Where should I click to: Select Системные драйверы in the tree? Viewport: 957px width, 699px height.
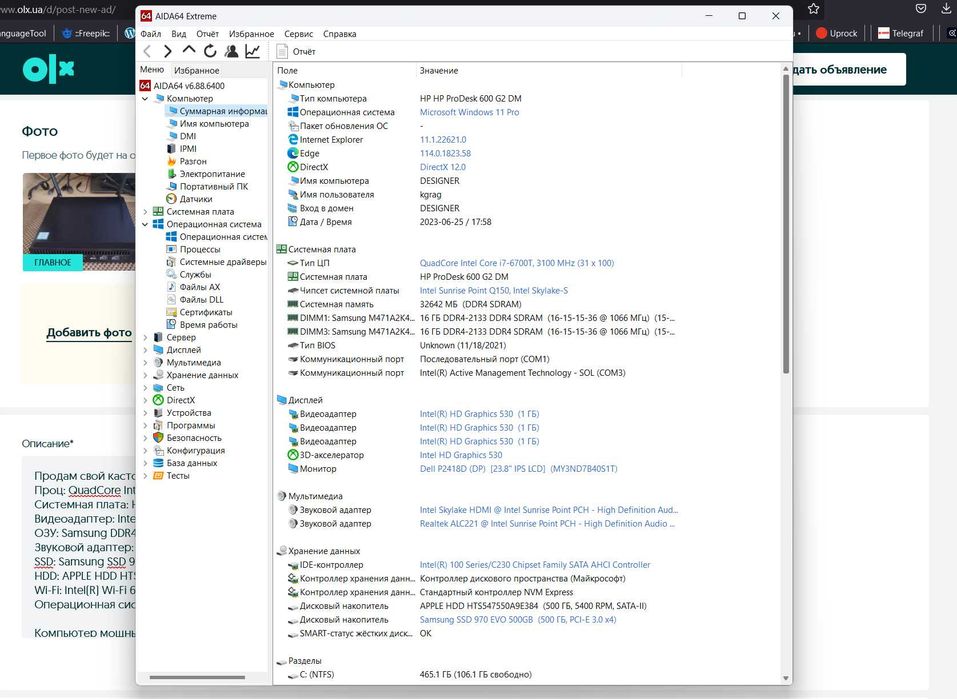pyautogui.click(x=222, y=262)
